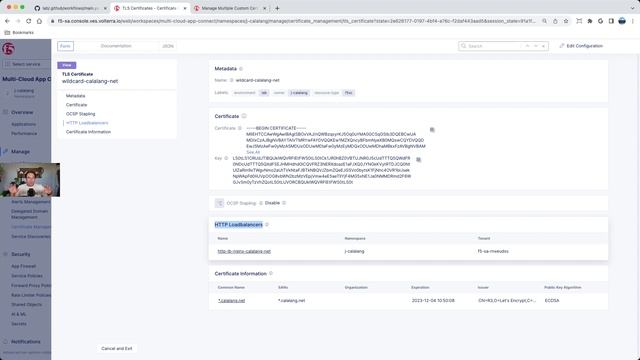Close the Manage Multiple Custom Certificates tab
Viewport: 640px width, 360px height.
(264, 8)
